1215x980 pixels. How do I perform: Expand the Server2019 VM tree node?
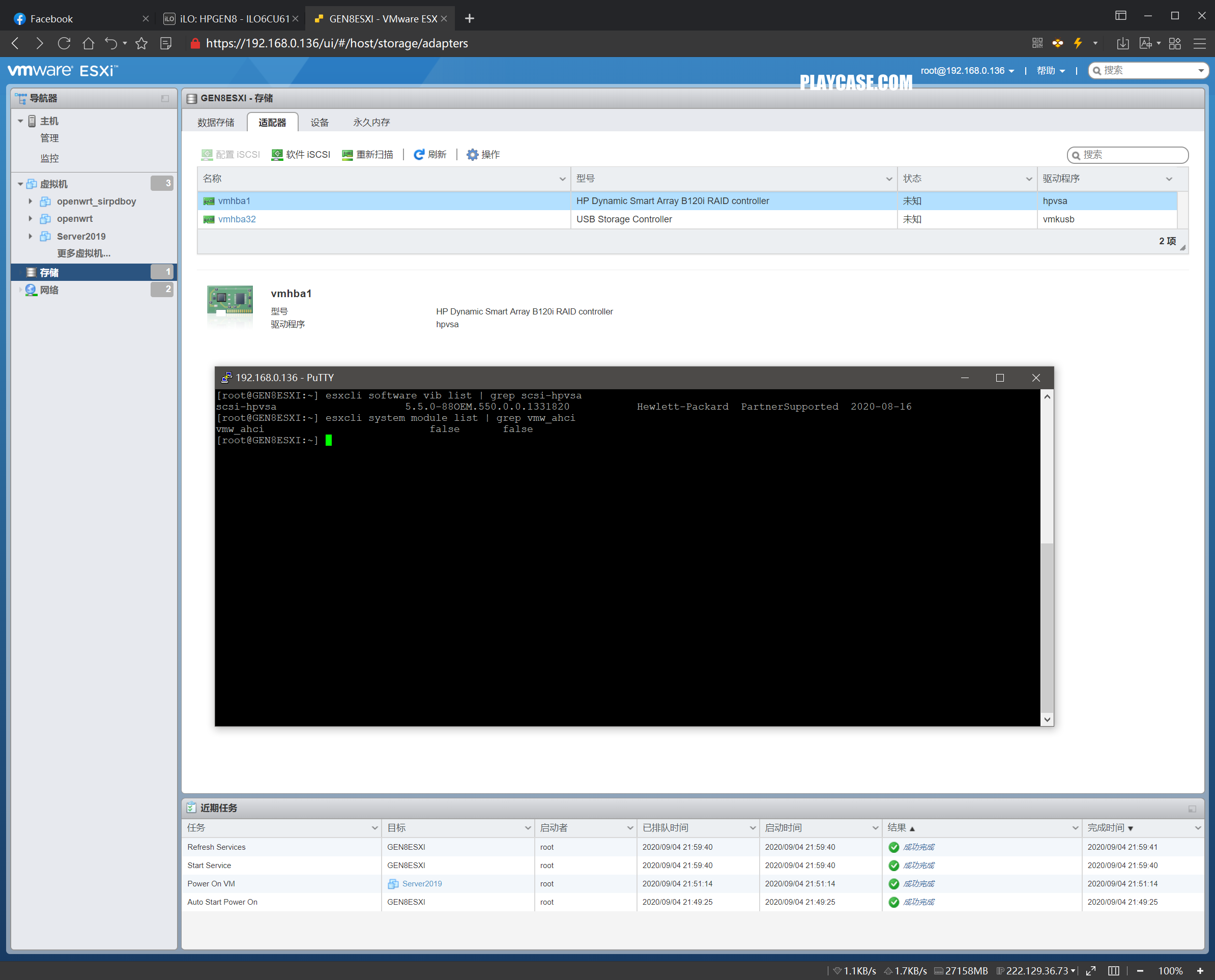(x=31, y=236)
